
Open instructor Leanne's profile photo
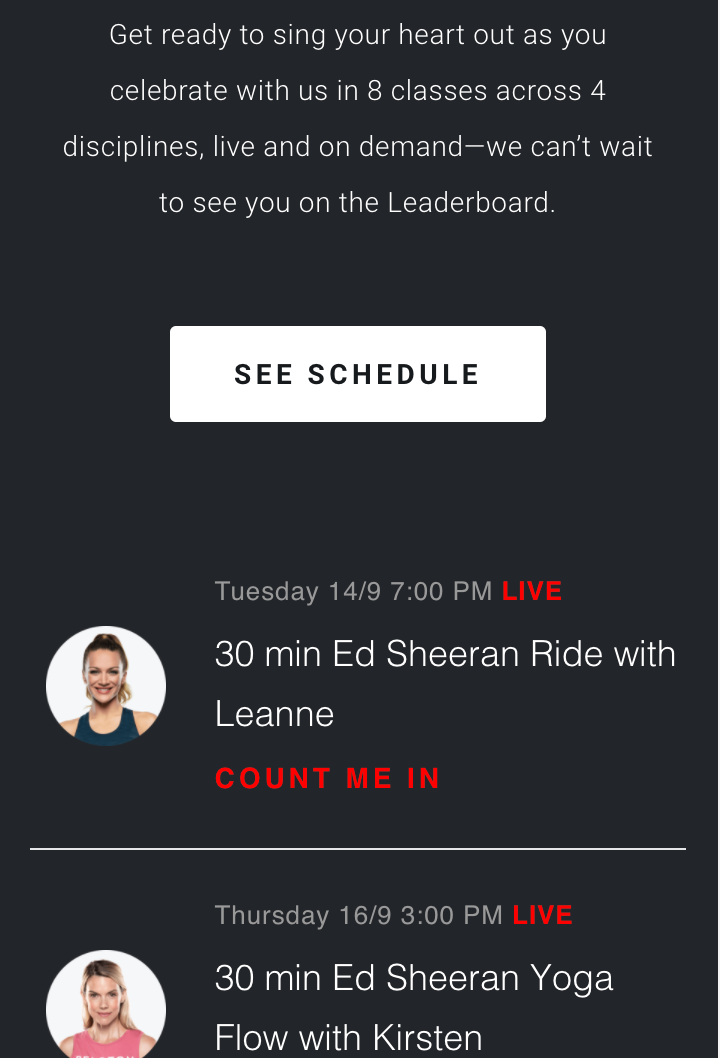(106, 686)
